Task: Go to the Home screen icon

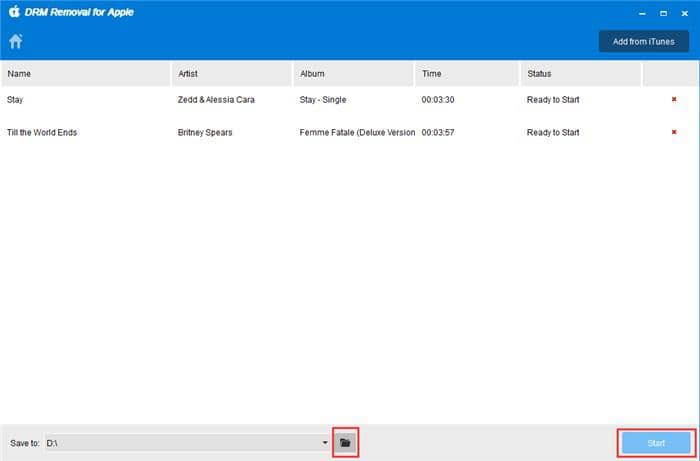Action: [x=16, y=41]
